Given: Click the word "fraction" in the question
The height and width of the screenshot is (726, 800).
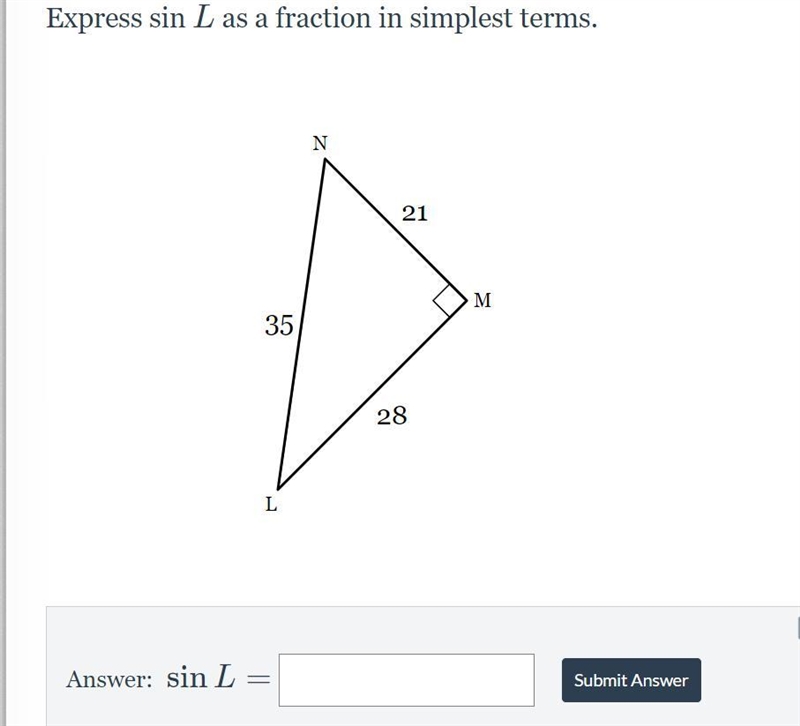Looking at the screenshot, I should coord(323,18).
